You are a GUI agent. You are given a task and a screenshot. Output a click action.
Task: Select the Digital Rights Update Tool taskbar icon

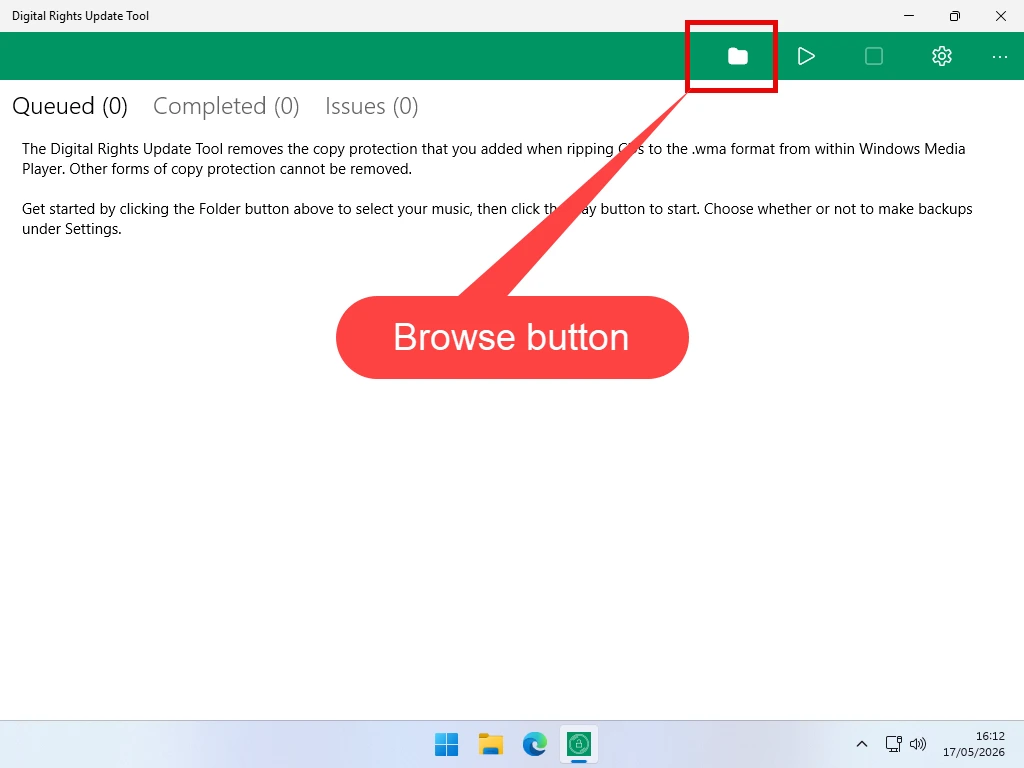pos(579,744)
